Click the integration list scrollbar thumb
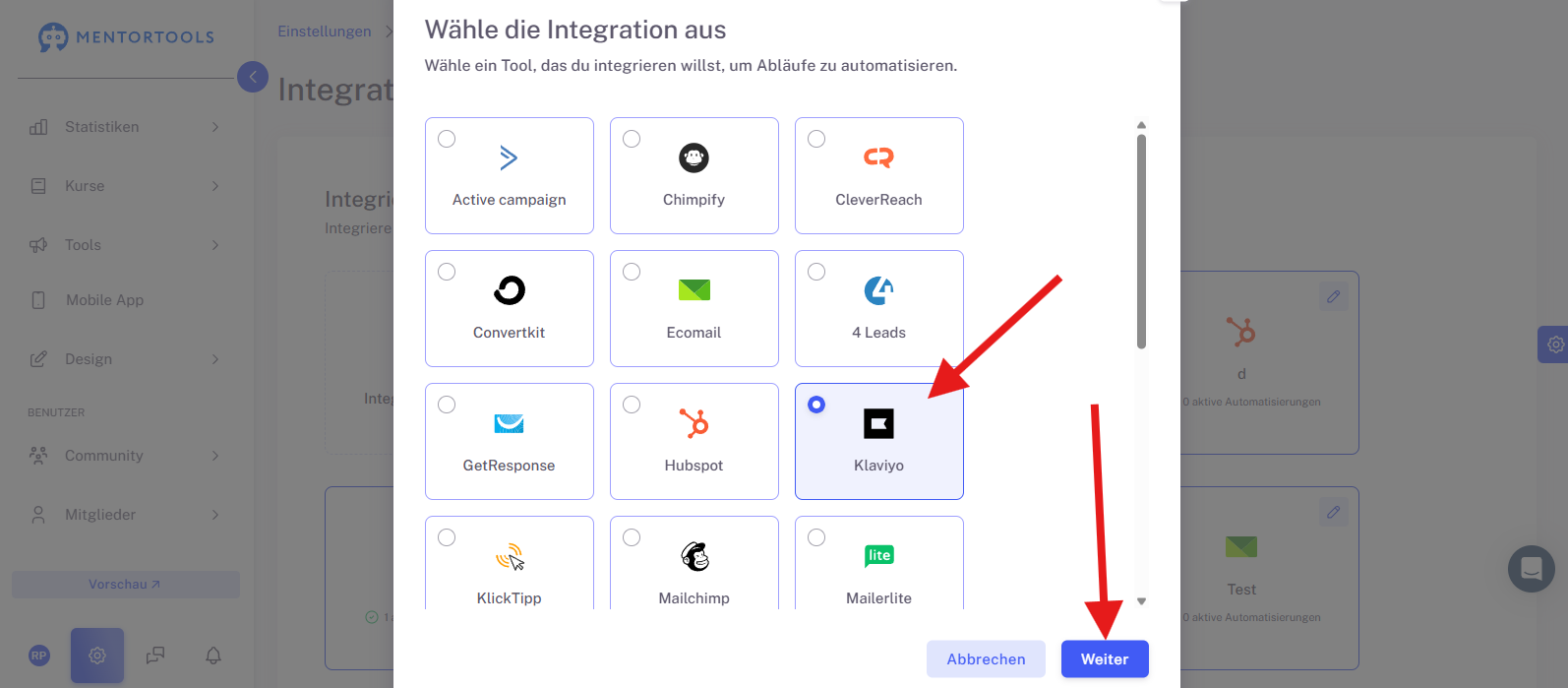1568x688 pixels. [x=1141, y=241]
